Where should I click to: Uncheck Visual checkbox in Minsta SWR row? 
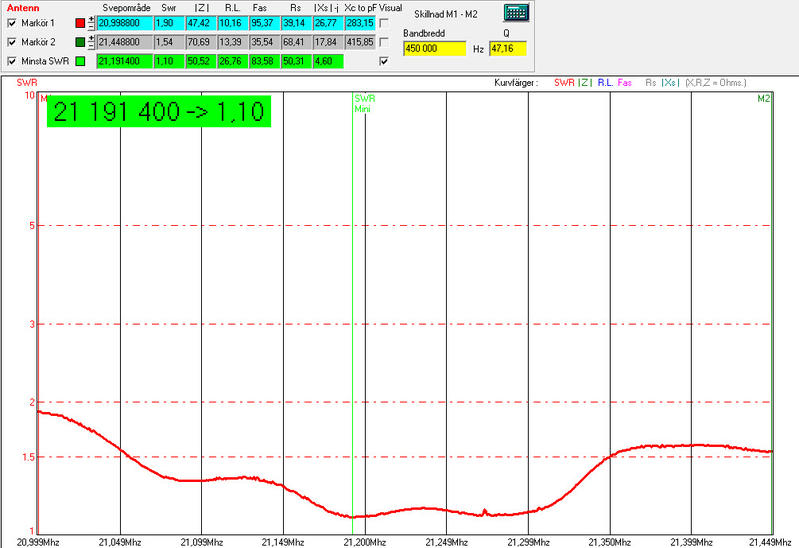(x=384, y=61)
